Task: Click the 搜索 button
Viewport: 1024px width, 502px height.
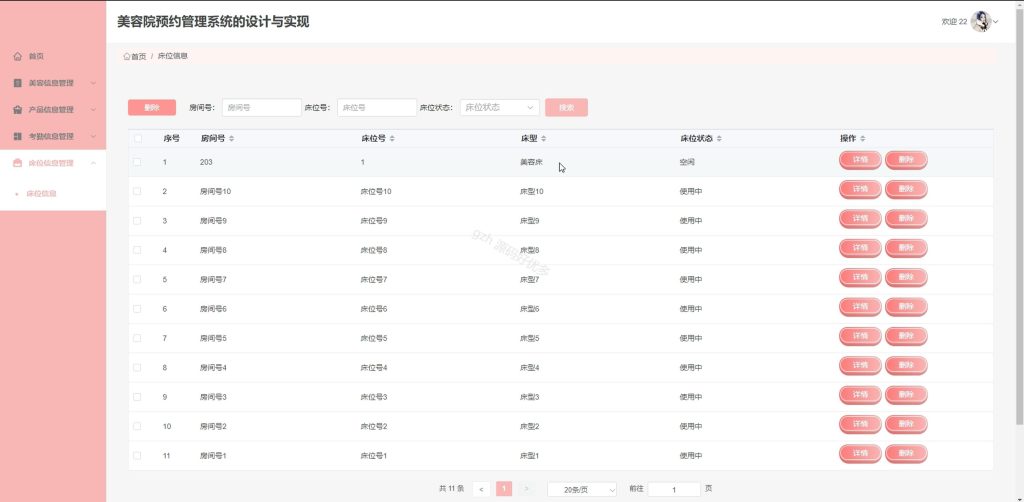Action: tap(566, 108)
